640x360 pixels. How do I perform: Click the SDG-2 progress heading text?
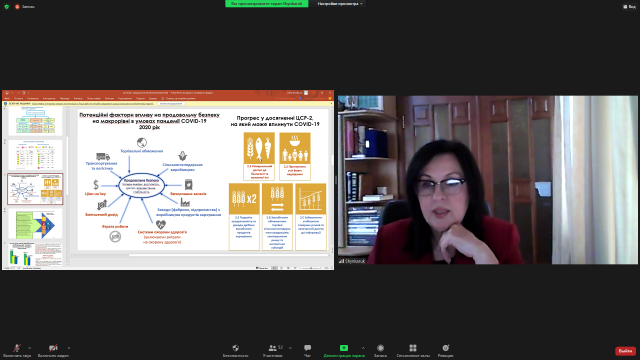point(275,121)
